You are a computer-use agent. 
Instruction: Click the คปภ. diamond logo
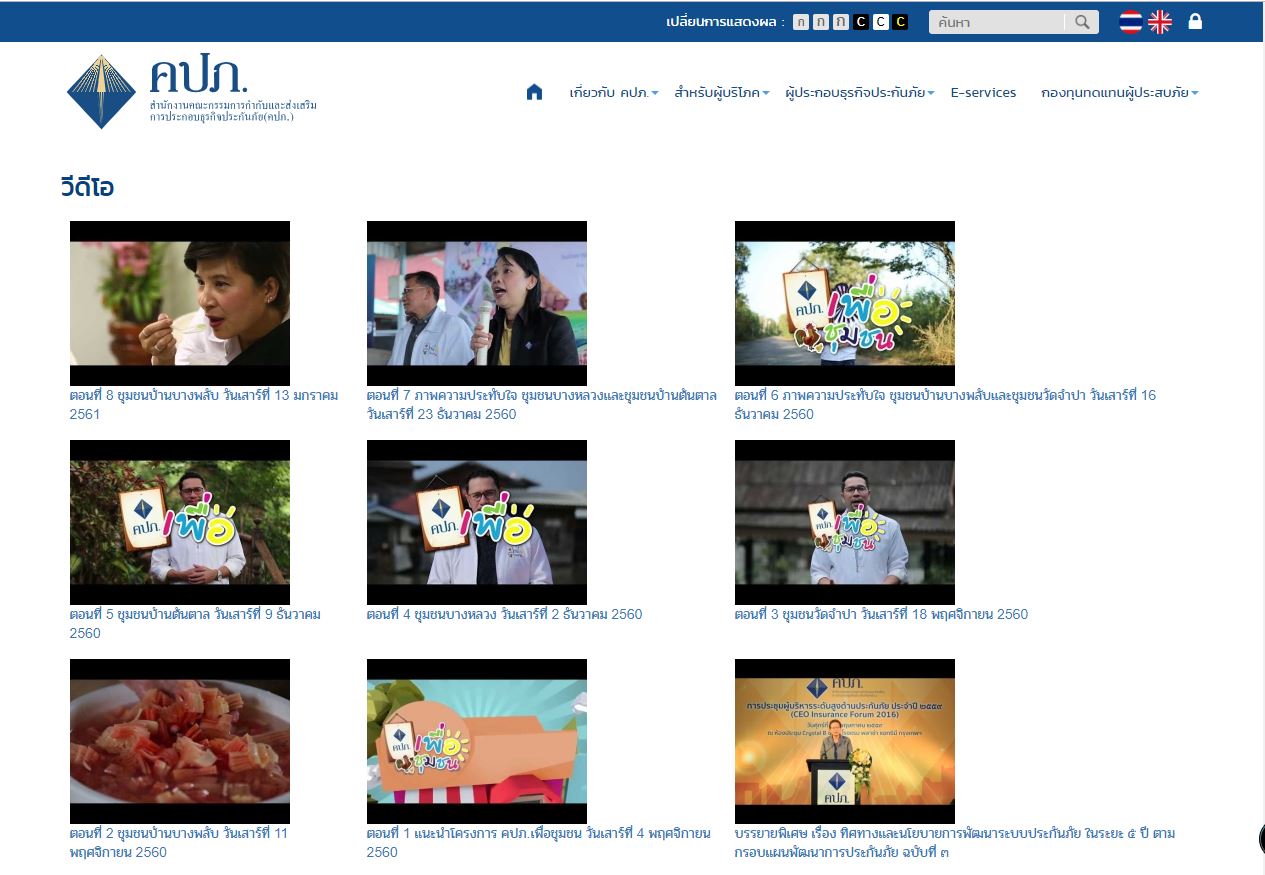tap(101, 92)
